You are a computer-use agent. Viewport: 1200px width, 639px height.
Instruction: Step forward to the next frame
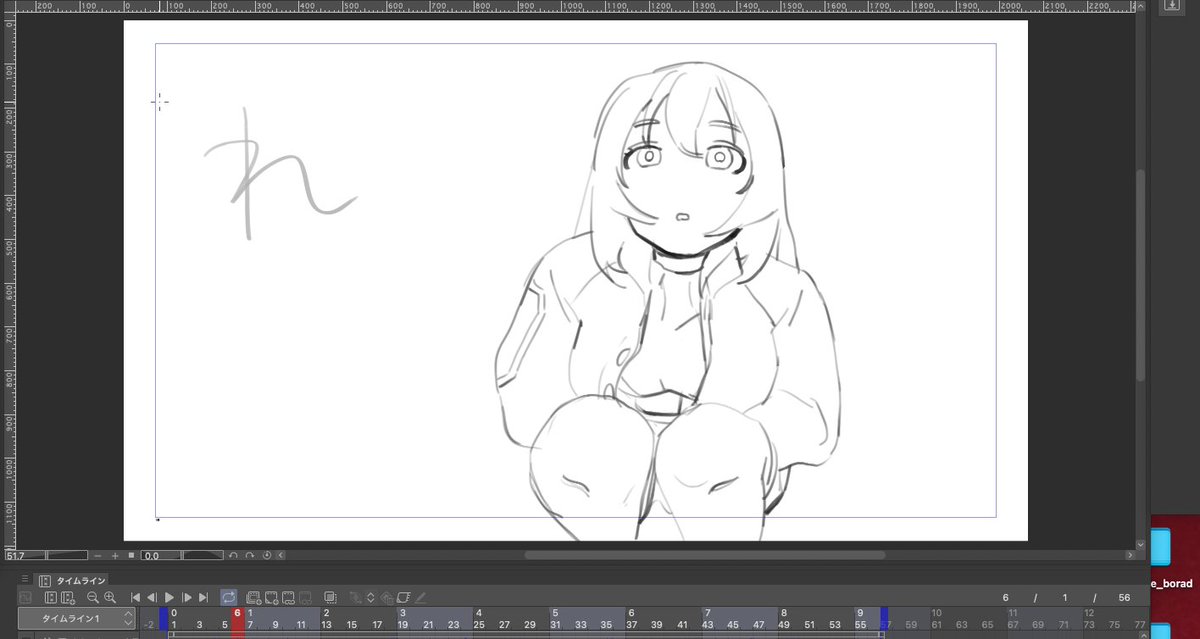(187, 597)
